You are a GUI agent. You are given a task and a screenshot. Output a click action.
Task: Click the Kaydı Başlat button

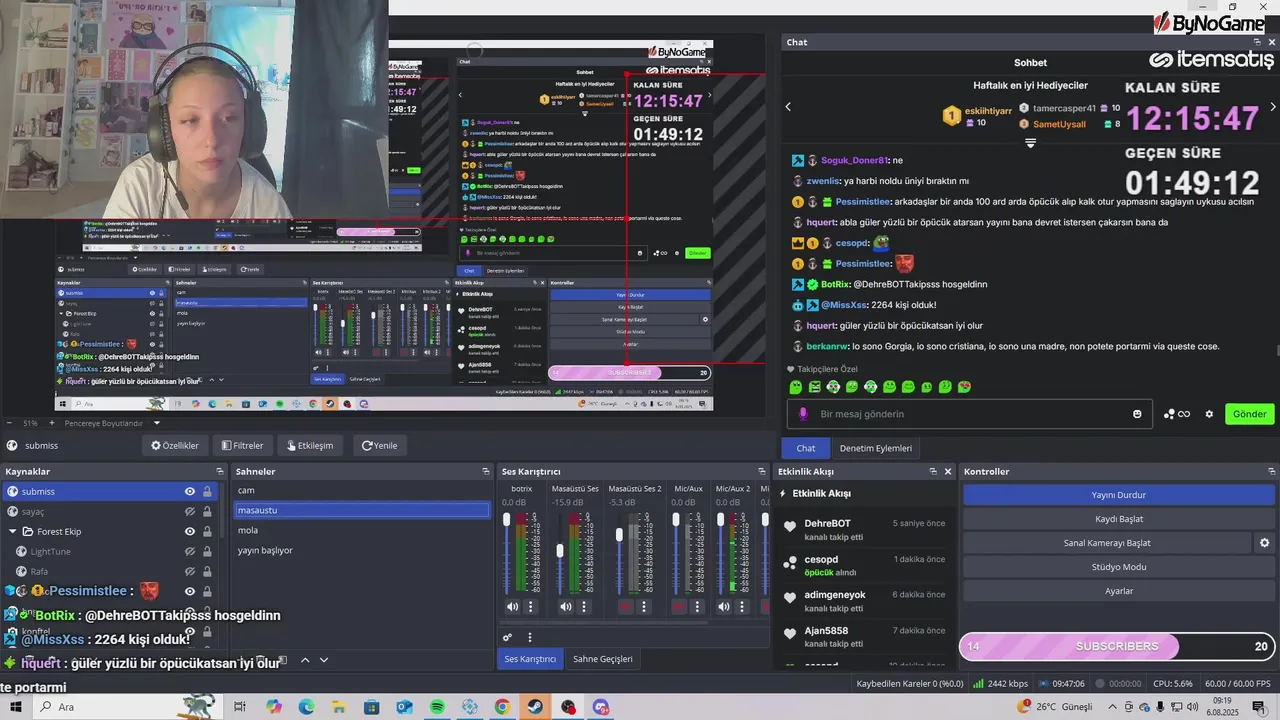pos(1119,519)
